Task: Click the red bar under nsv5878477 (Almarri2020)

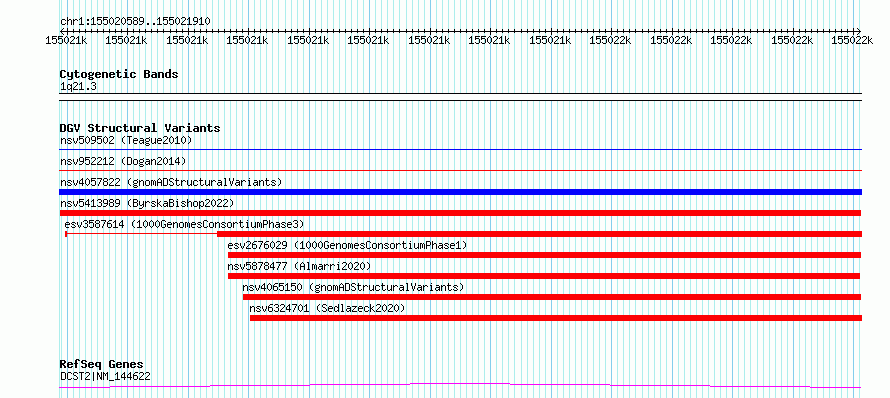Action: [x=544, y=276]
